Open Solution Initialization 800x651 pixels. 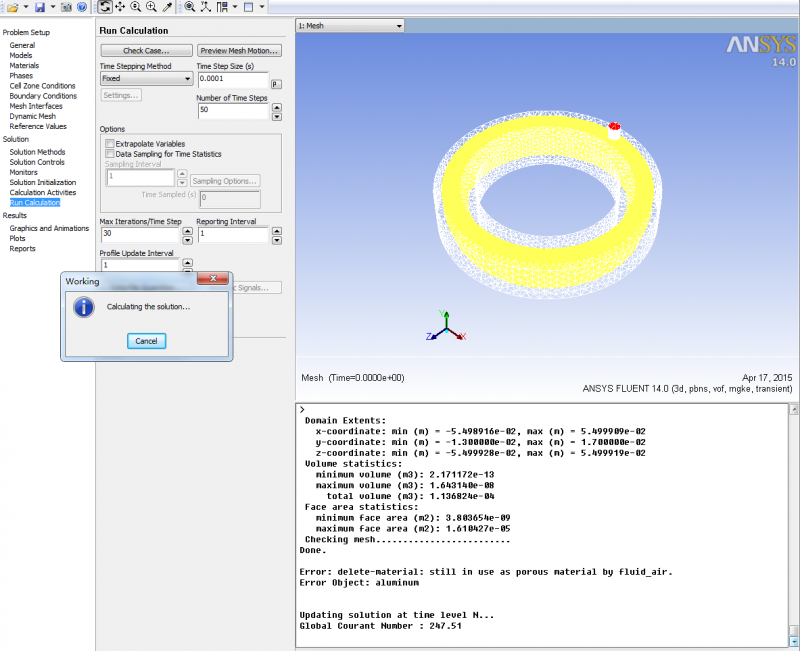coord(43,183)
